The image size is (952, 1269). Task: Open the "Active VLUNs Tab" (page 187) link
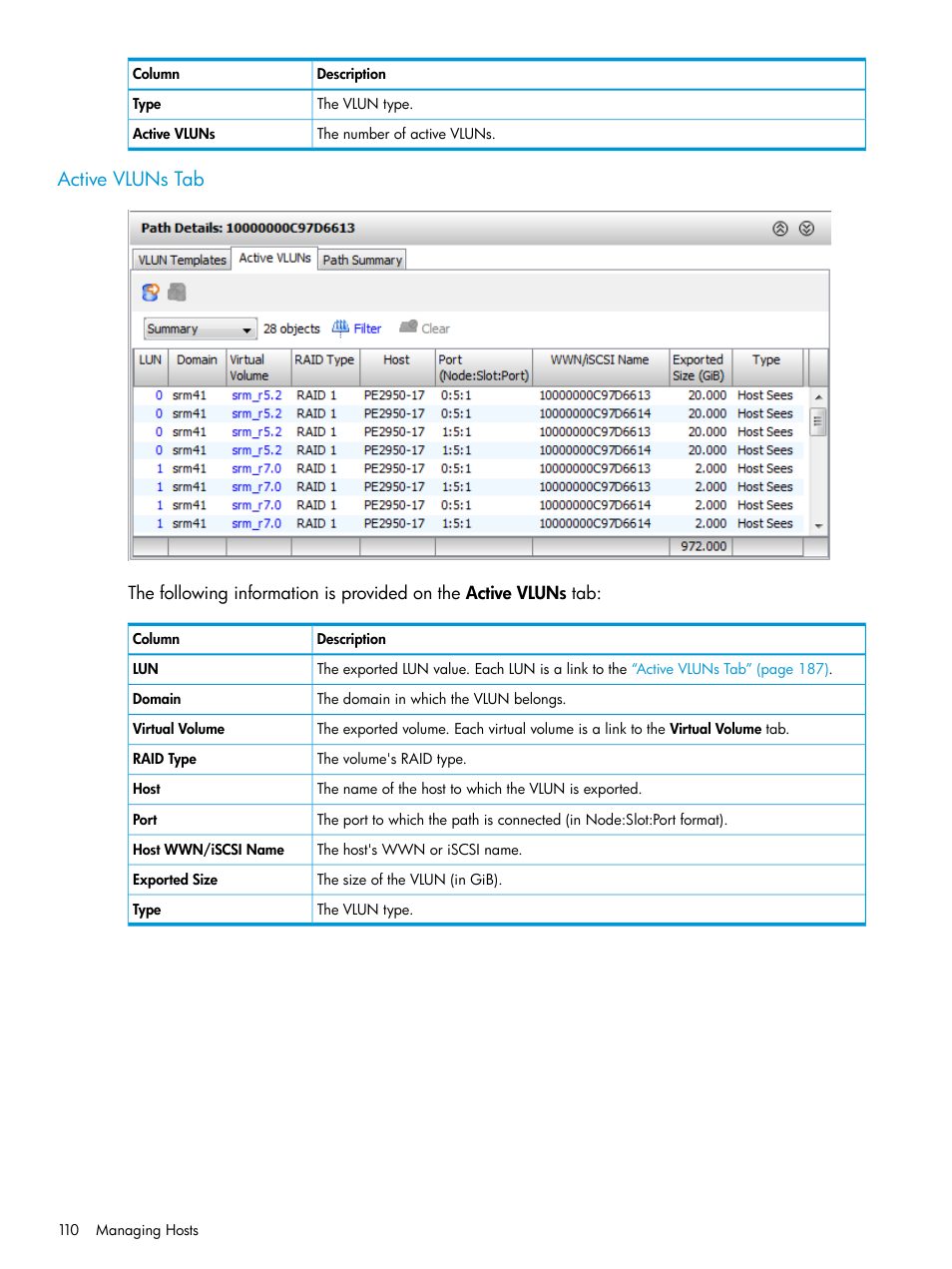(x=730, y=669)
